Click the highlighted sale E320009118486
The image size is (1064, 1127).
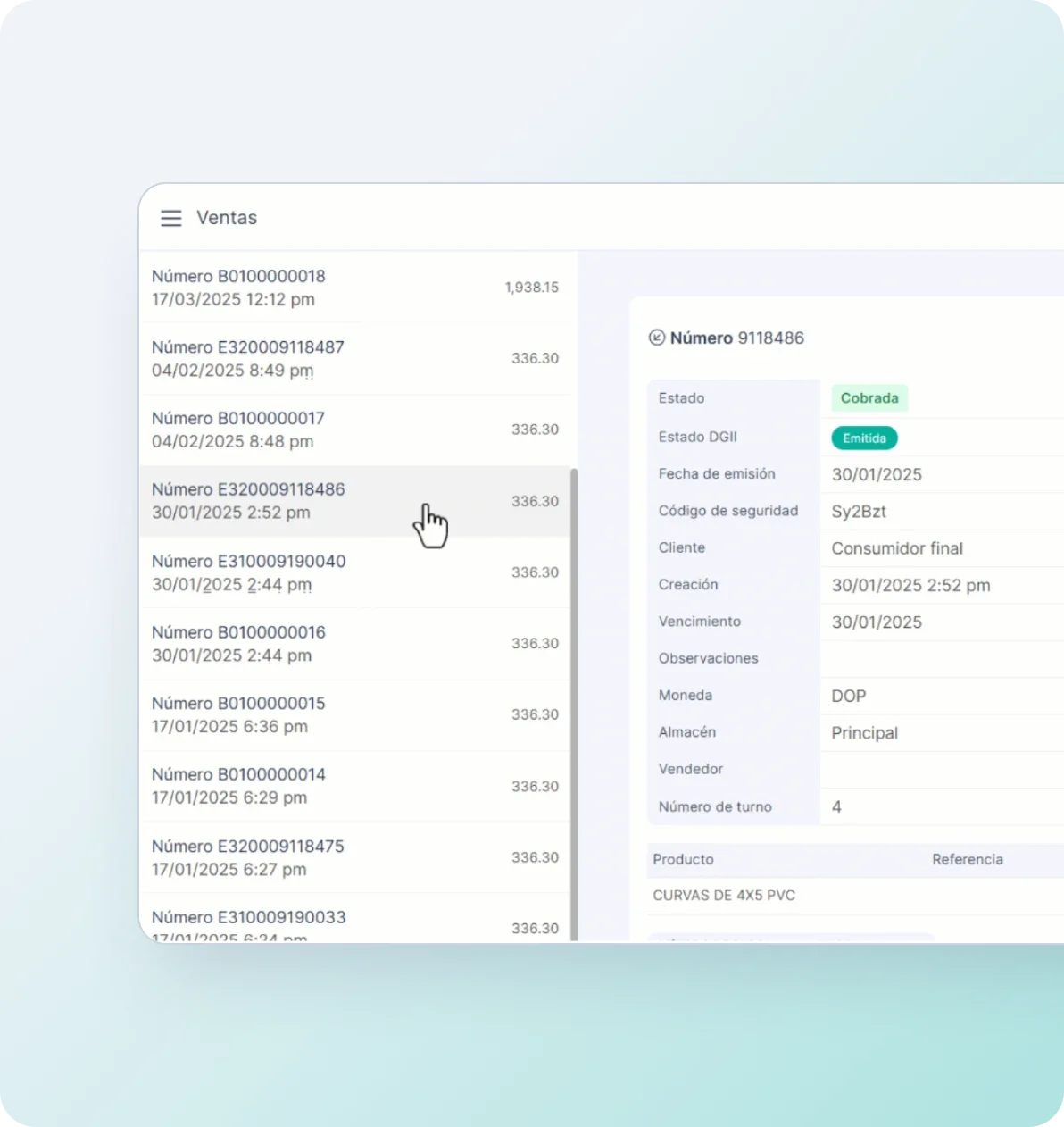click(354, 501)
